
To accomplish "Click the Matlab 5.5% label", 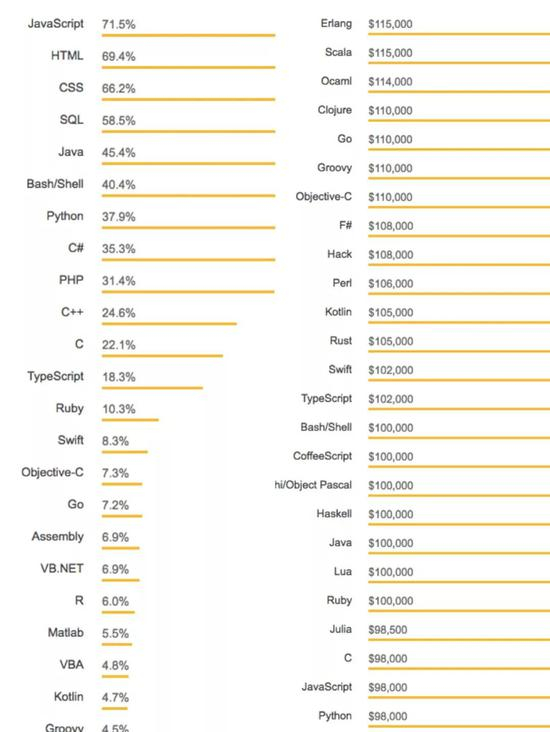I will coord(66,633).
